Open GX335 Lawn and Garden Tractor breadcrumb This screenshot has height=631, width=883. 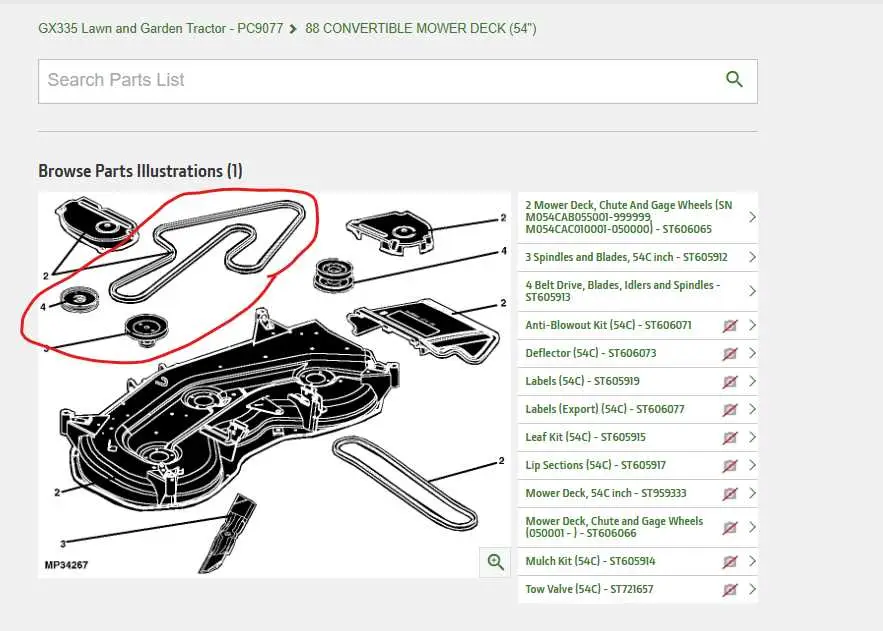tap(160, 28)
